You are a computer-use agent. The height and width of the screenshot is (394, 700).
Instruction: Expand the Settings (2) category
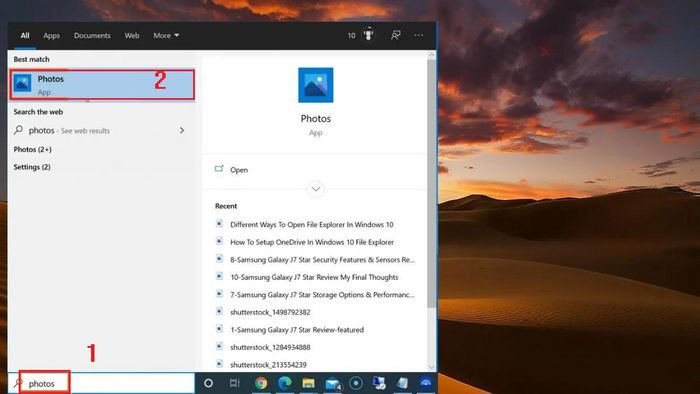[32, 166]
